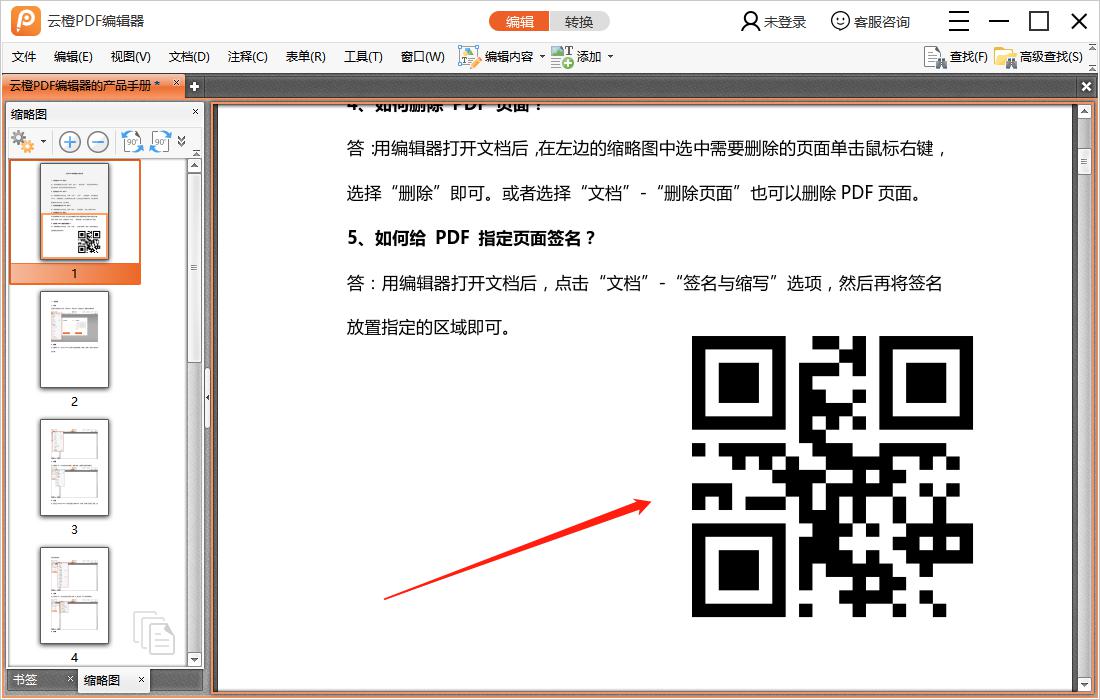This screenshot has height=700, width=1100.
Task: Rotate pages 90° counterclockwise
Action: 132,142
